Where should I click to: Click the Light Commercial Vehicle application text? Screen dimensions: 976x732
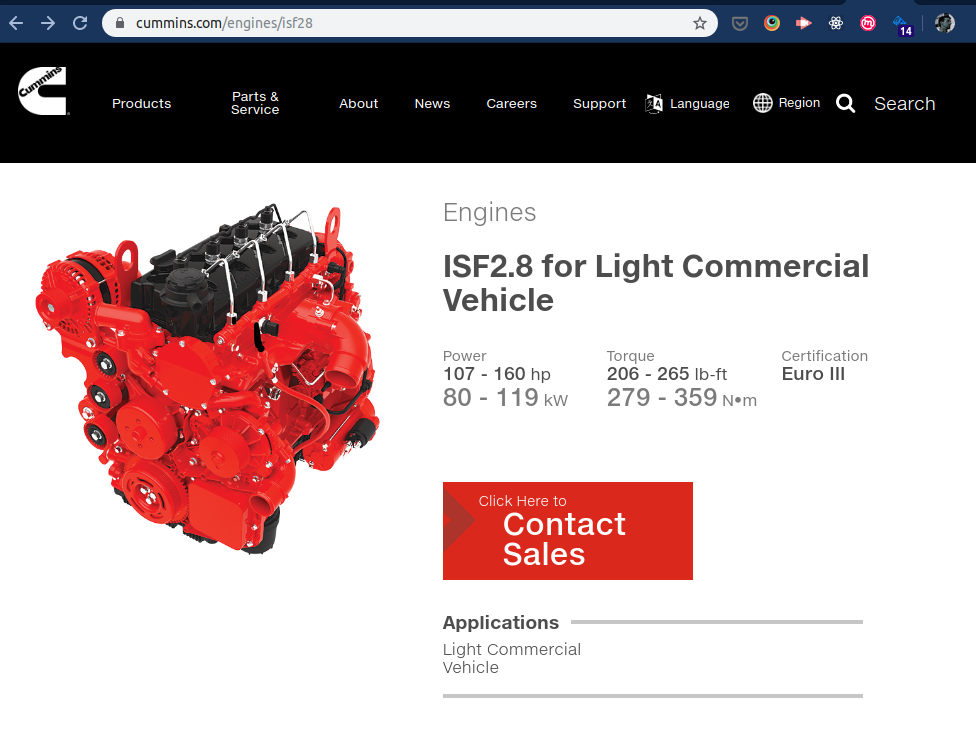tap(512, 658)
